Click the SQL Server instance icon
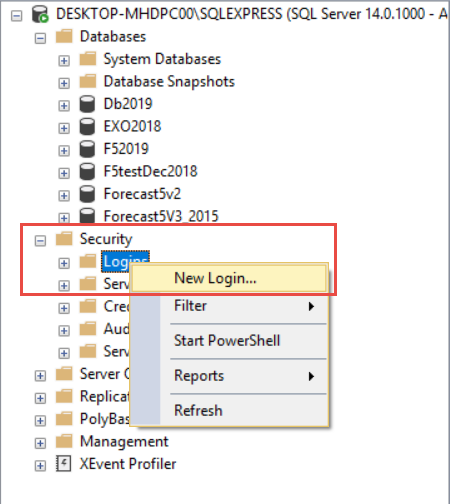Image resolution: width=450 pixels, height=504 pixels. pos(40,14)
